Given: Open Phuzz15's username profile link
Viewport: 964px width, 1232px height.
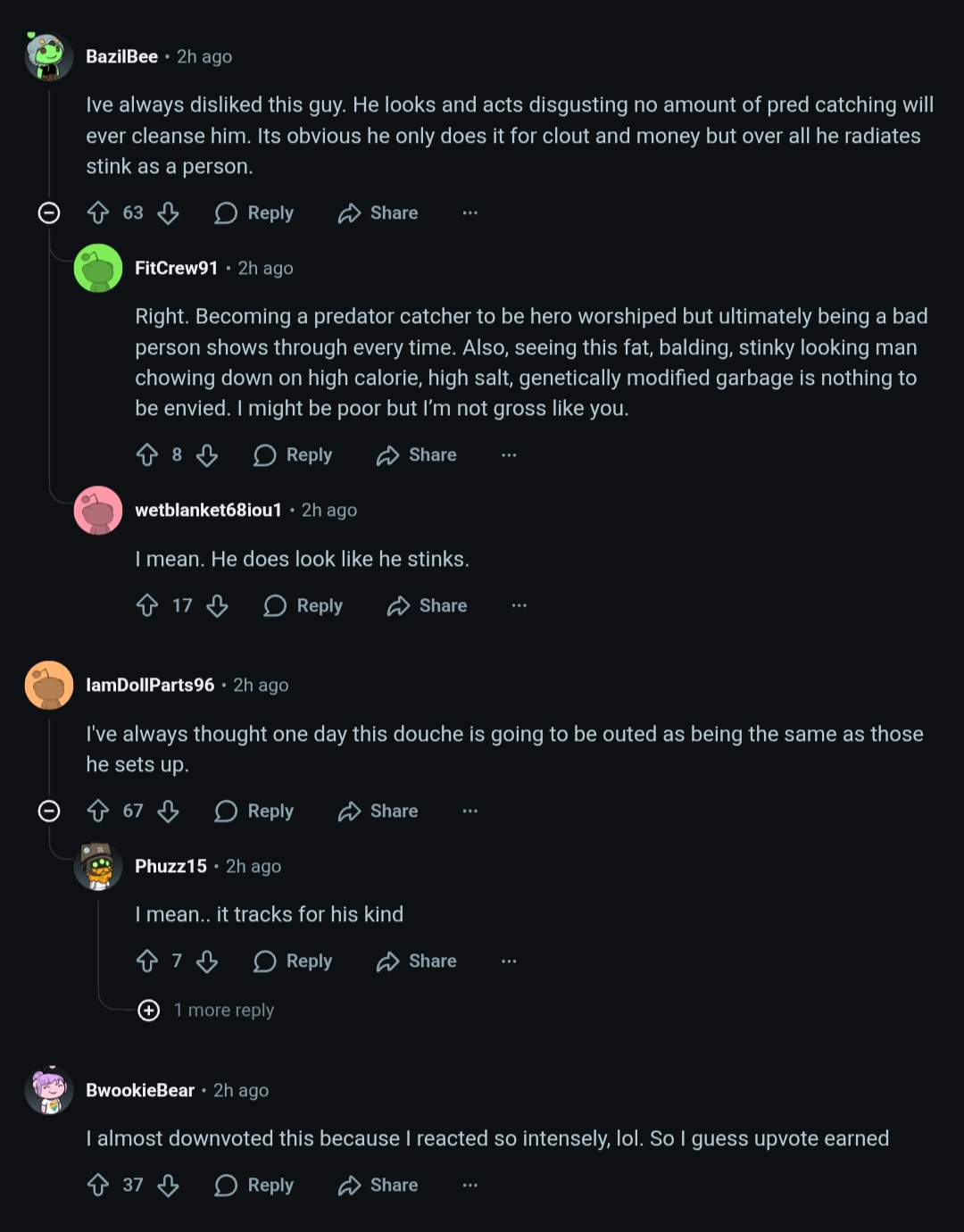Looking at the screenshot, I should click(x=170, y=866).
